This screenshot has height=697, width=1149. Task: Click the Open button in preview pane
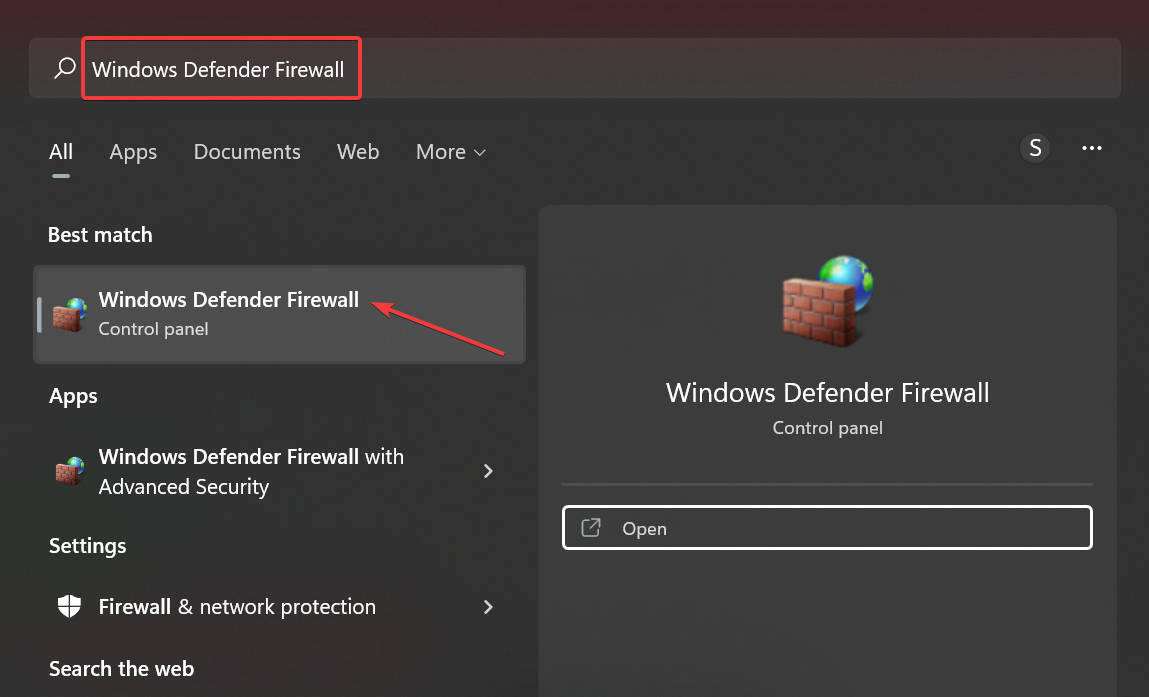(827, 528)
